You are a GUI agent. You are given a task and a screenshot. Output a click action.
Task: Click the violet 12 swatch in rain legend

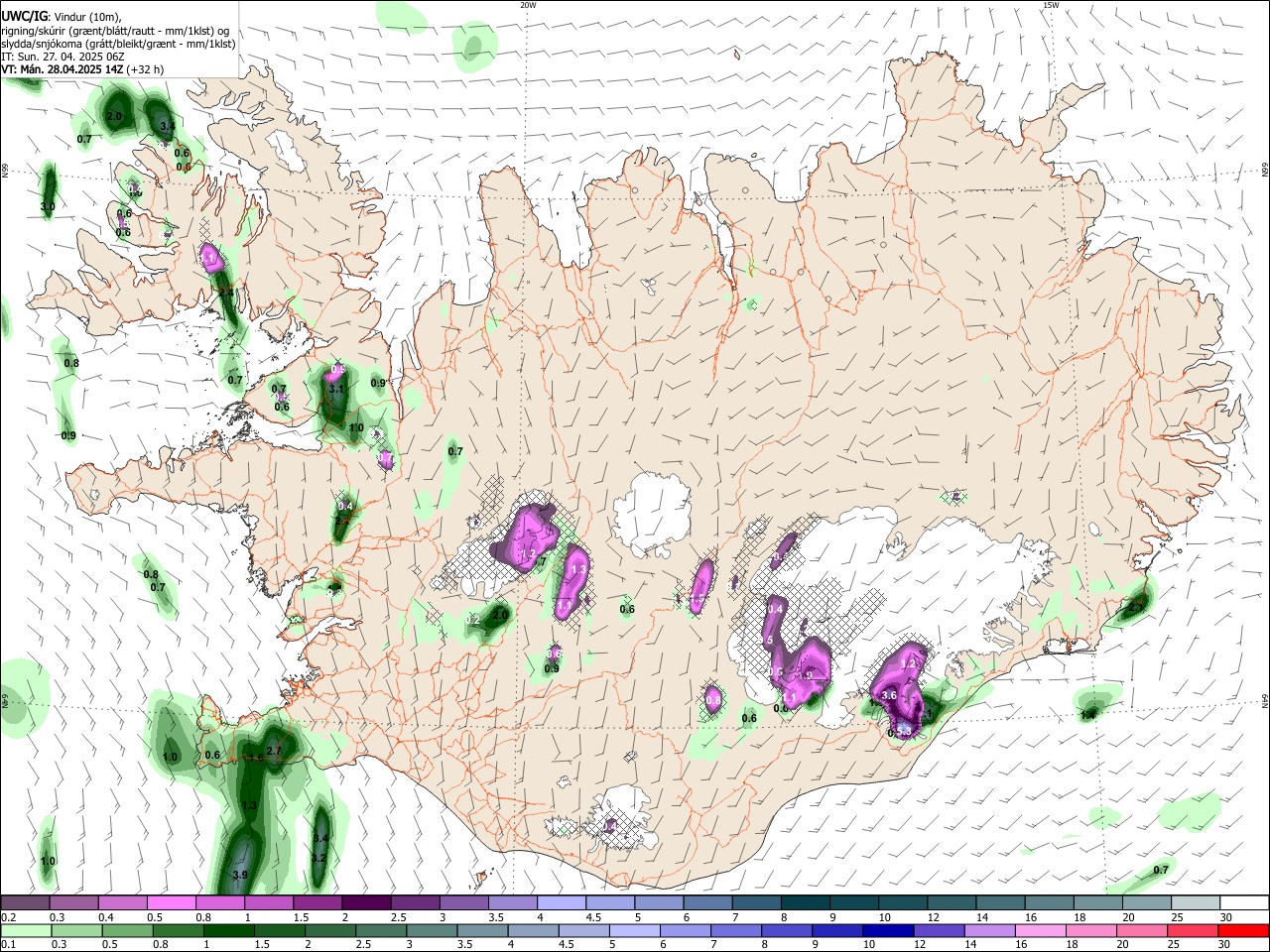click(940, 930)
